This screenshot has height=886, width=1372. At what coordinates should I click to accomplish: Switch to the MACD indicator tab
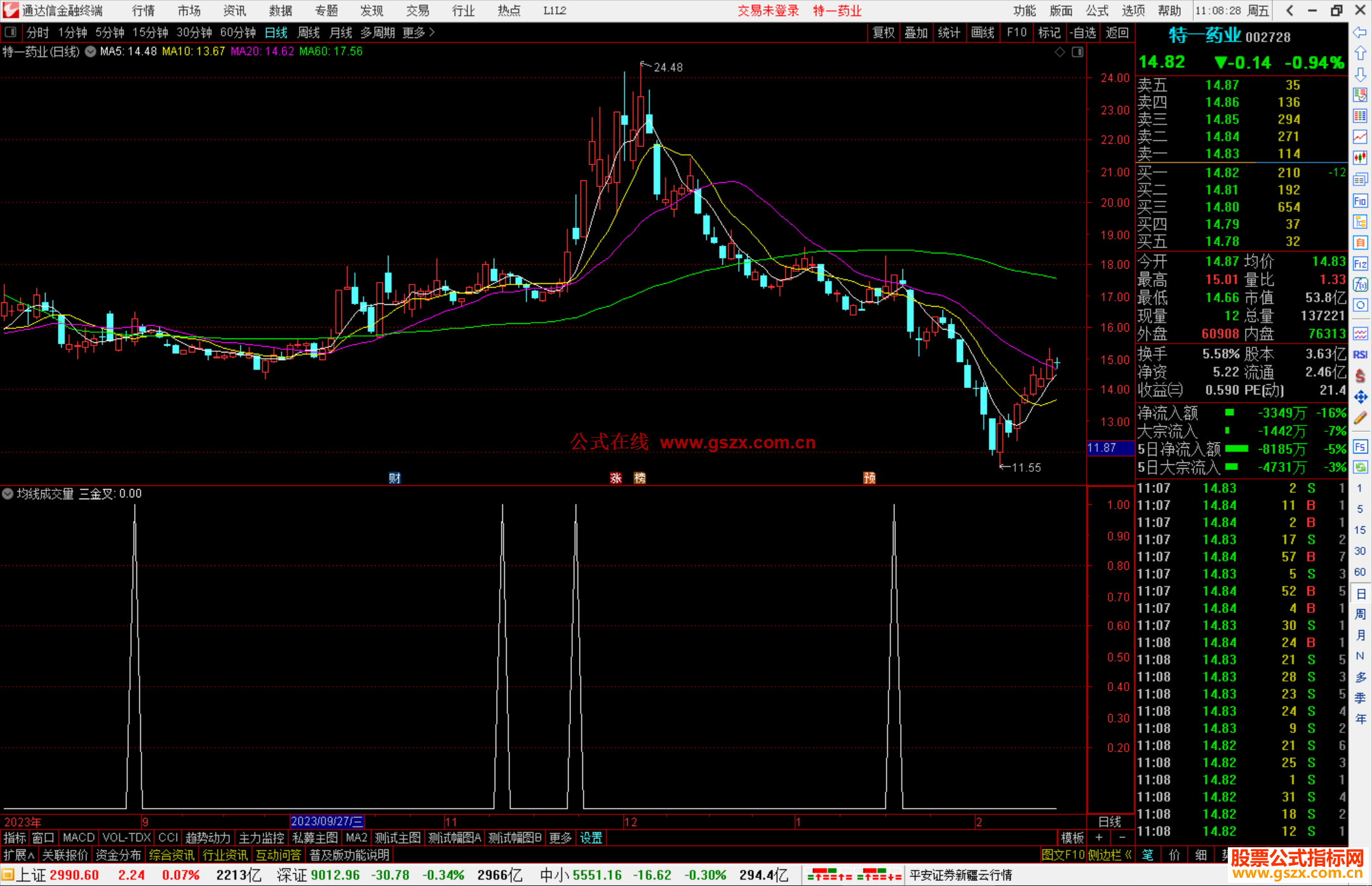[x=78, y=838]
